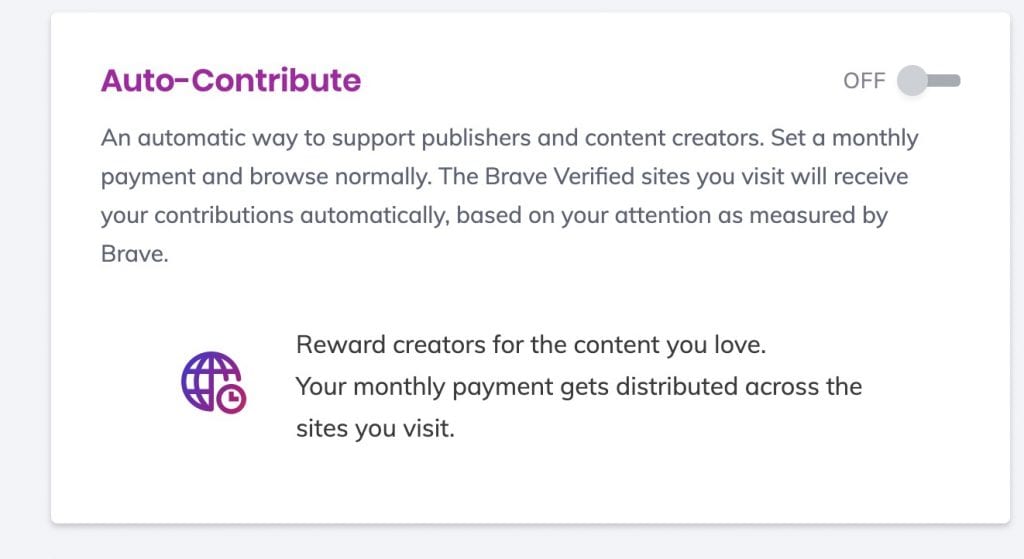The height and width of the screenshot is (559, 1024).
Task: Click the toggle track right of the knob
Action: pos(944,80)
